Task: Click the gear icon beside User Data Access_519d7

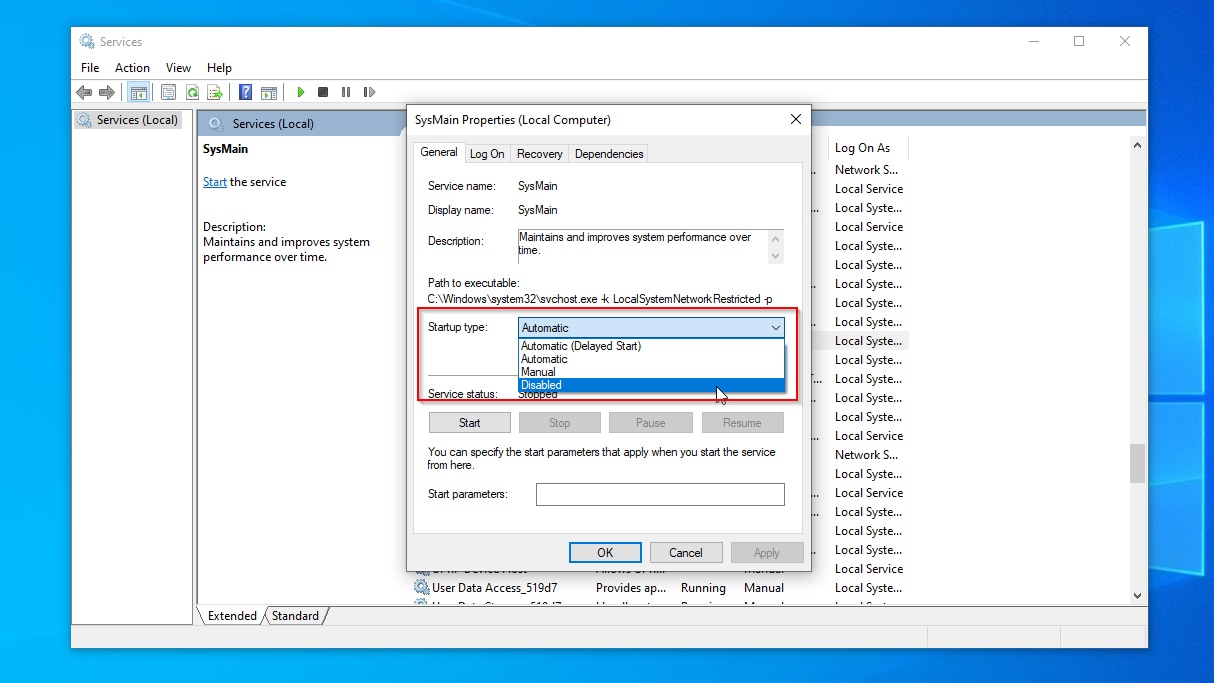Action: click(422, 588)
